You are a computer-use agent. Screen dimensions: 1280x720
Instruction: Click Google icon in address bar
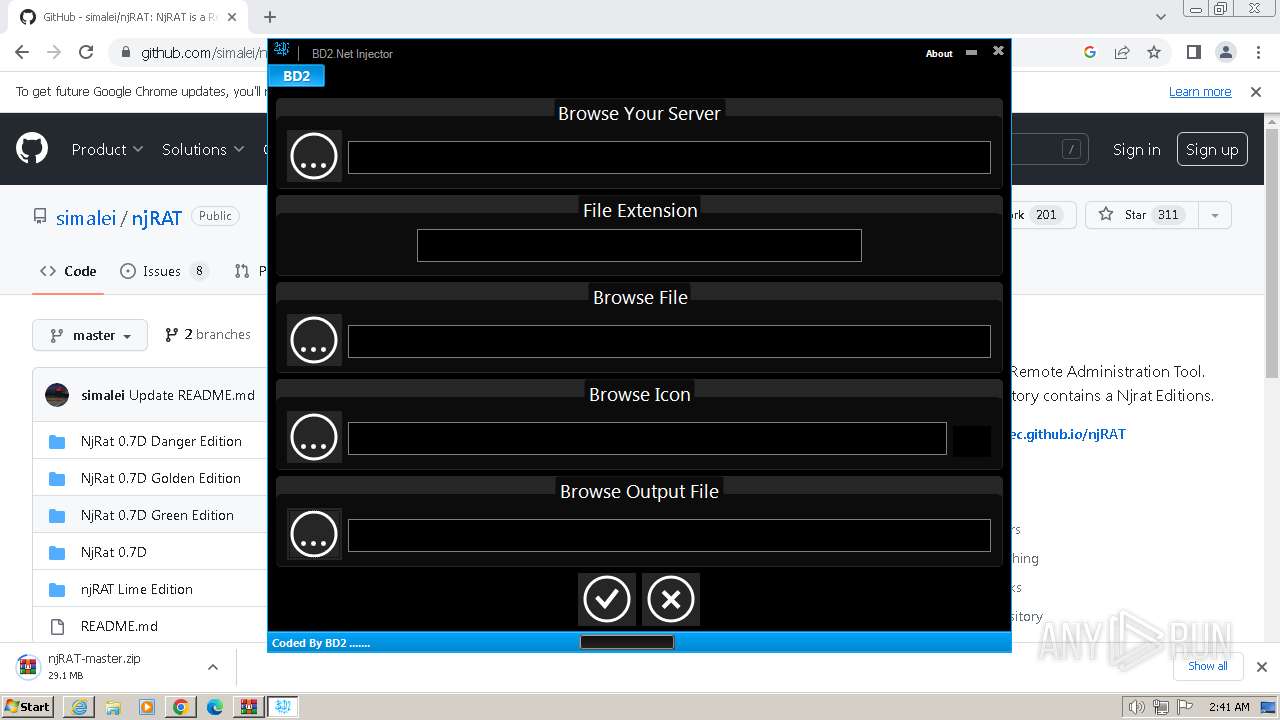pos(1090,52)
